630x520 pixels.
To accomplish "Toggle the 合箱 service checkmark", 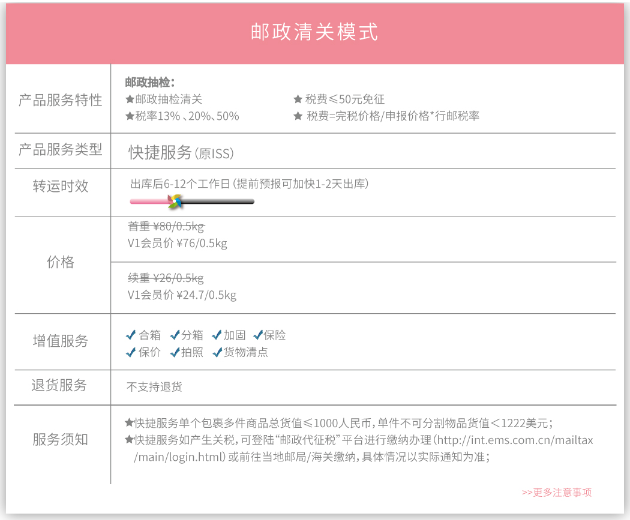I will coord(131,335).
